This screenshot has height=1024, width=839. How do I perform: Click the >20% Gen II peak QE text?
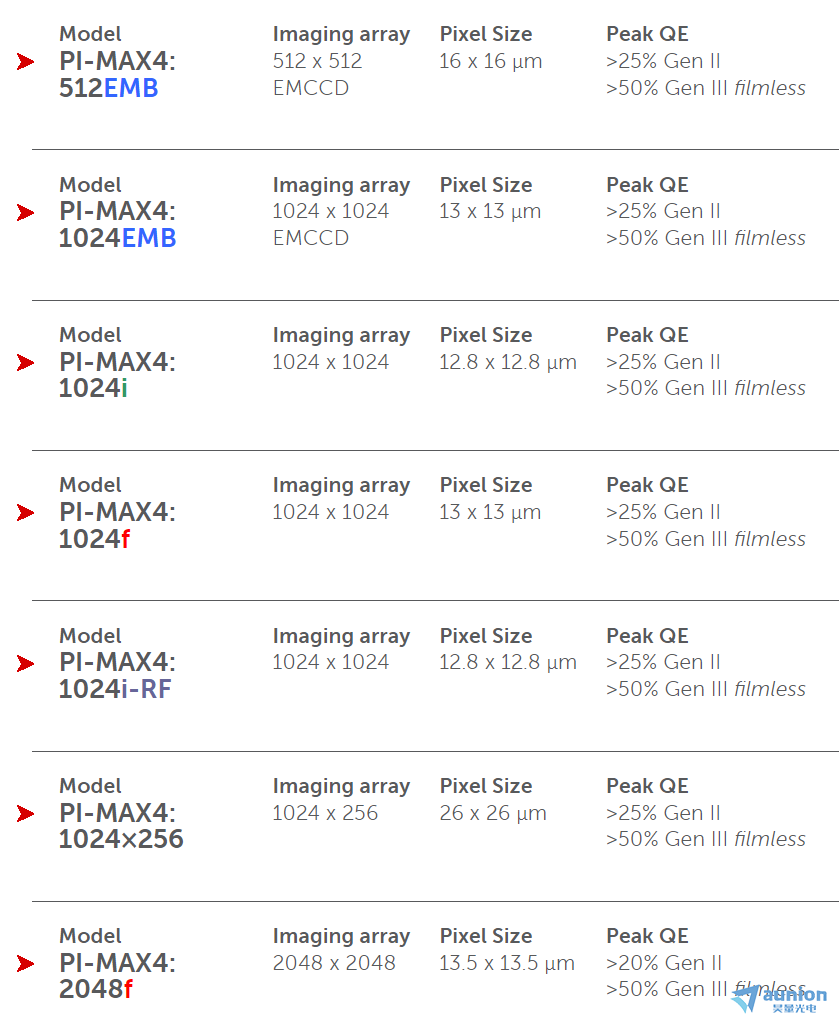(664, 963)
